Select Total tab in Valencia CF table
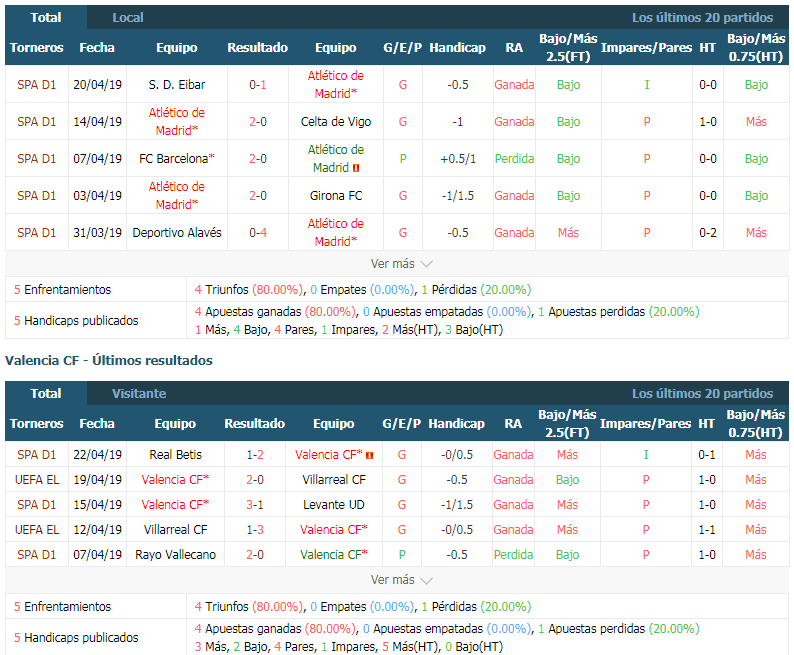794x655 pixels. coord(46,393)
